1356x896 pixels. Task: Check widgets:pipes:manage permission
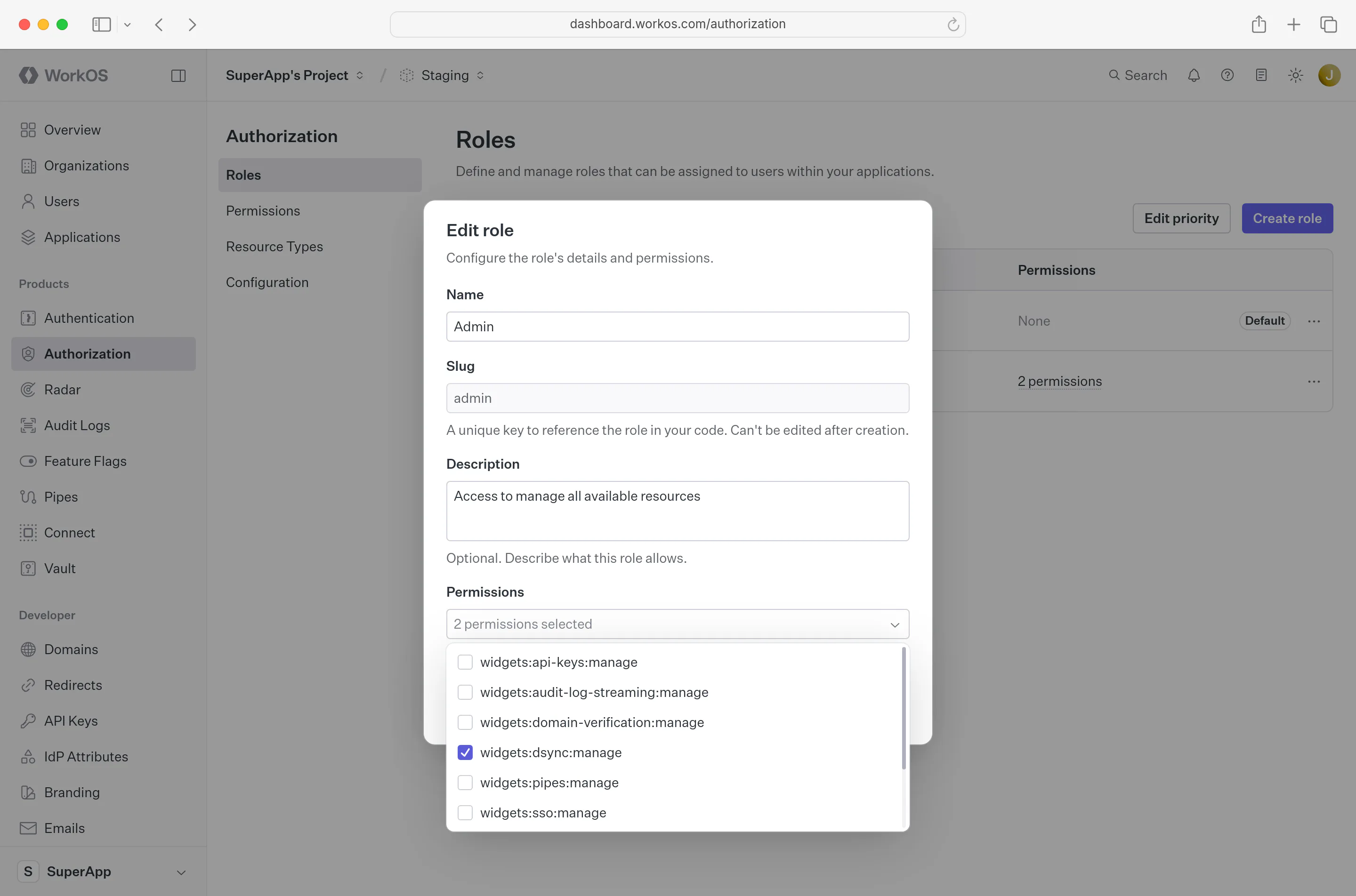(465, 782)
